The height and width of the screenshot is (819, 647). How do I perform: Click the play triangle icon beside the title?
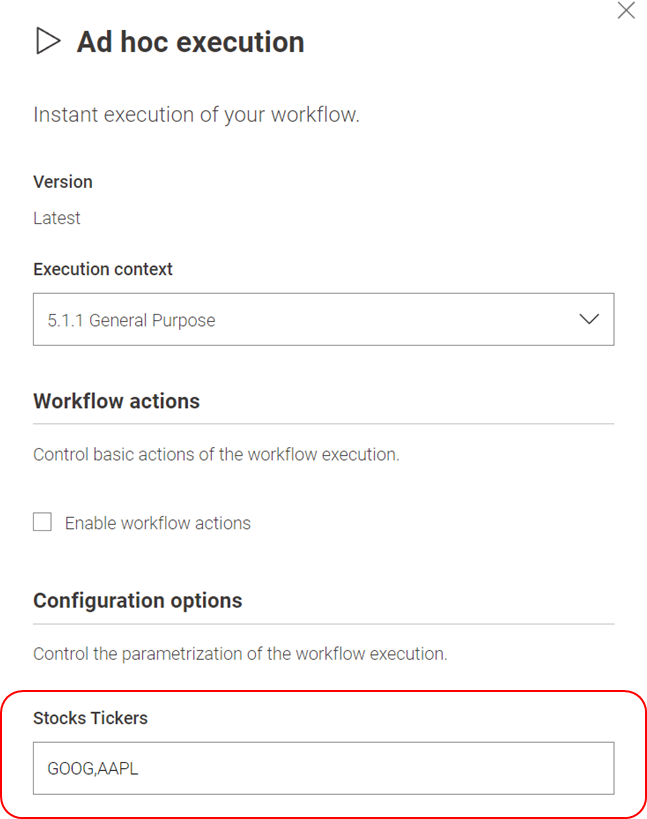pos(47,41)
